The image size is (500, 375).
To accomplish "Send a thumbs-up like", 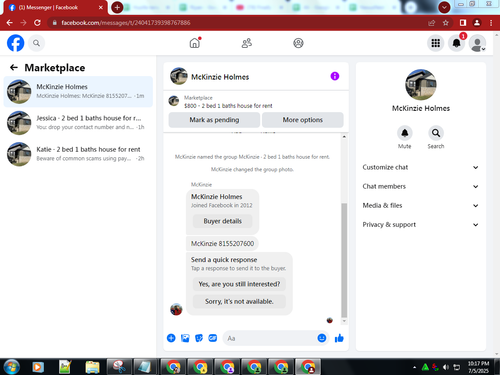I will [339, 338].
